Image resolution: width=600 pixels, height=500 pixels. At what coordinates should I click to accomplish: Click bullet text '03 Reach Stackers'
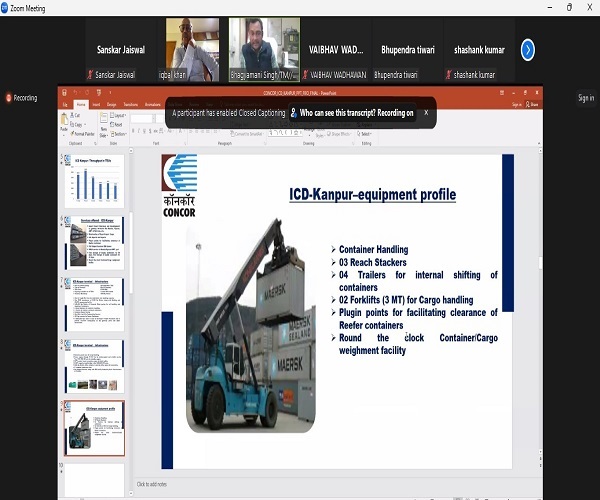(373, 262)
